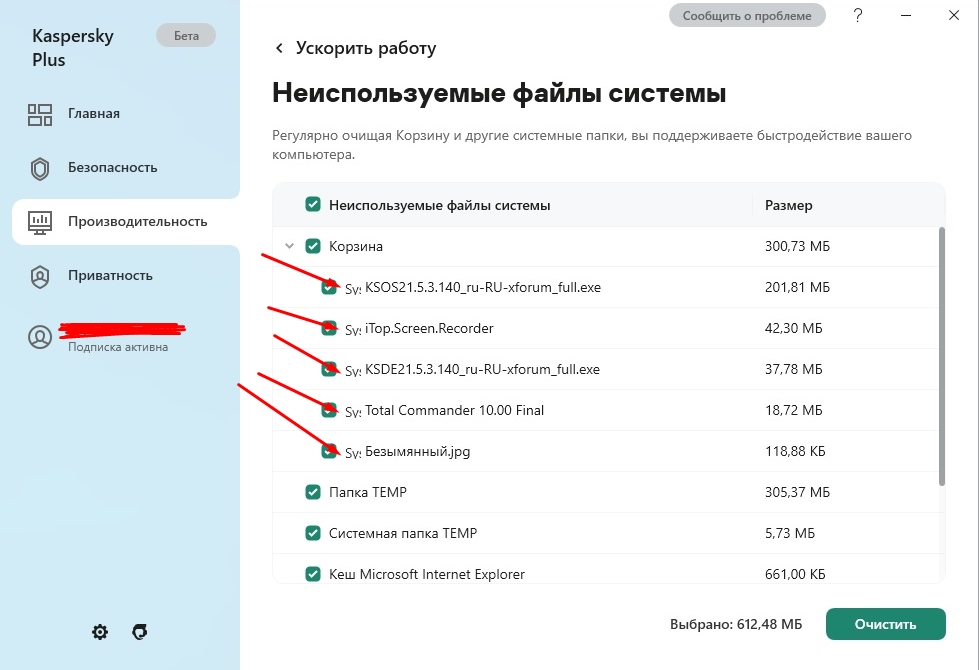Click Выбрано: 612,48 МБ summary text
Viewport: 979px width, 670px height.
(736, 624)
